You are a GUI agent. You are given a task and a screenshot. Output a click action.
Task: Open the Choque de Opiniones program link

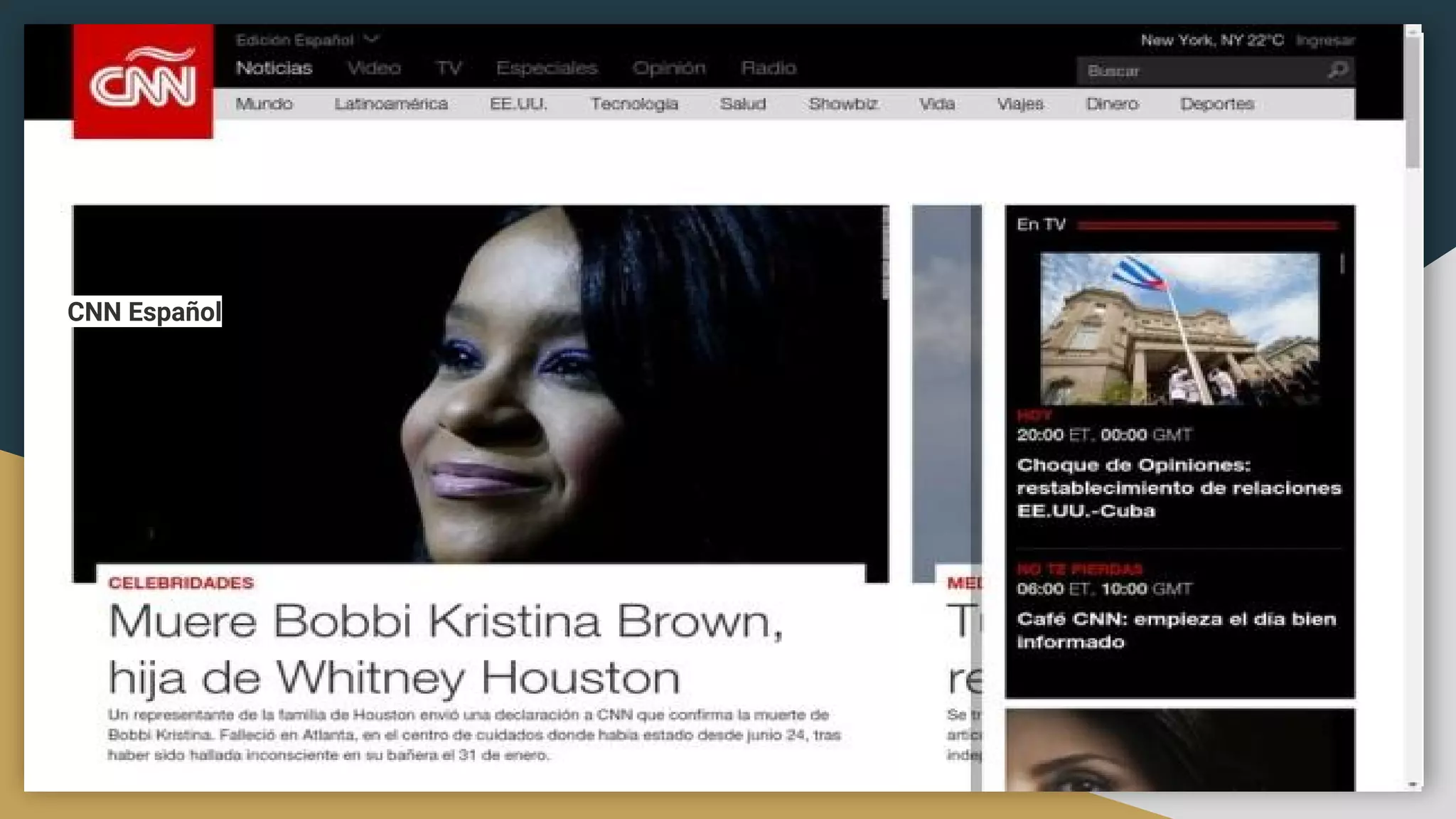(1178, 488)
